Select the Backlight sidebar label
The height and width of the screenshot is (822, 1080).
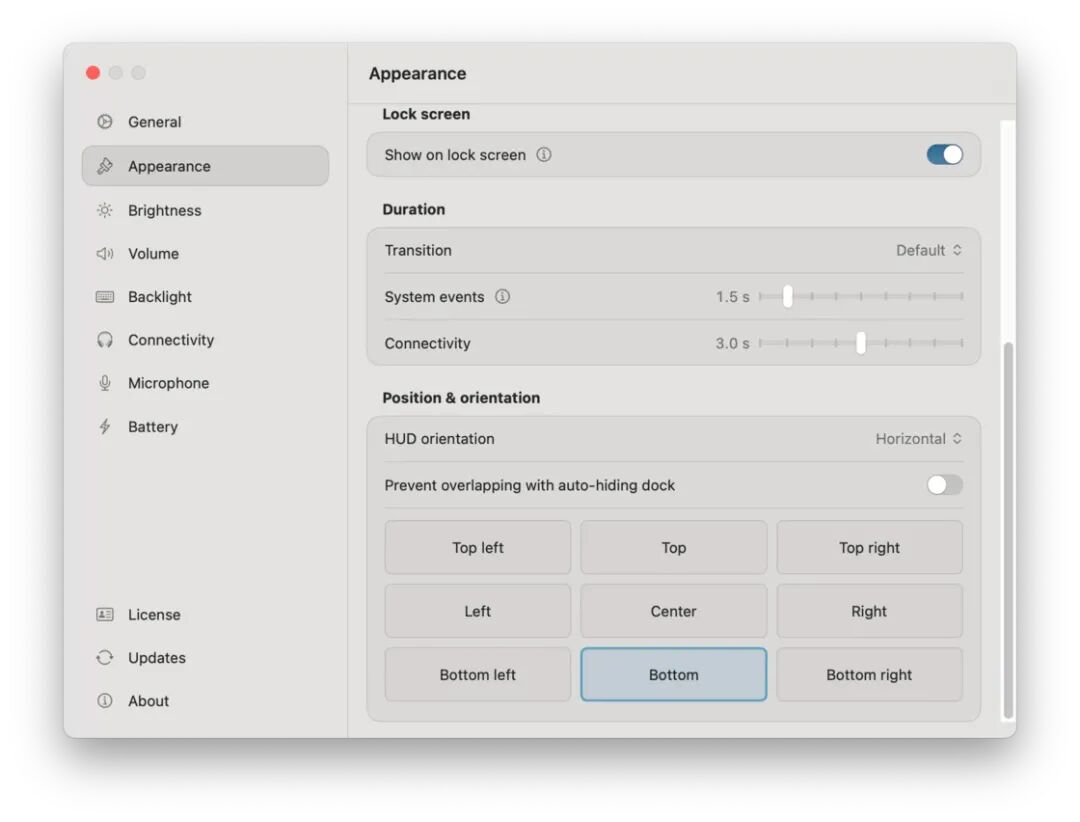pyautogui.click(x=160, y=297)
